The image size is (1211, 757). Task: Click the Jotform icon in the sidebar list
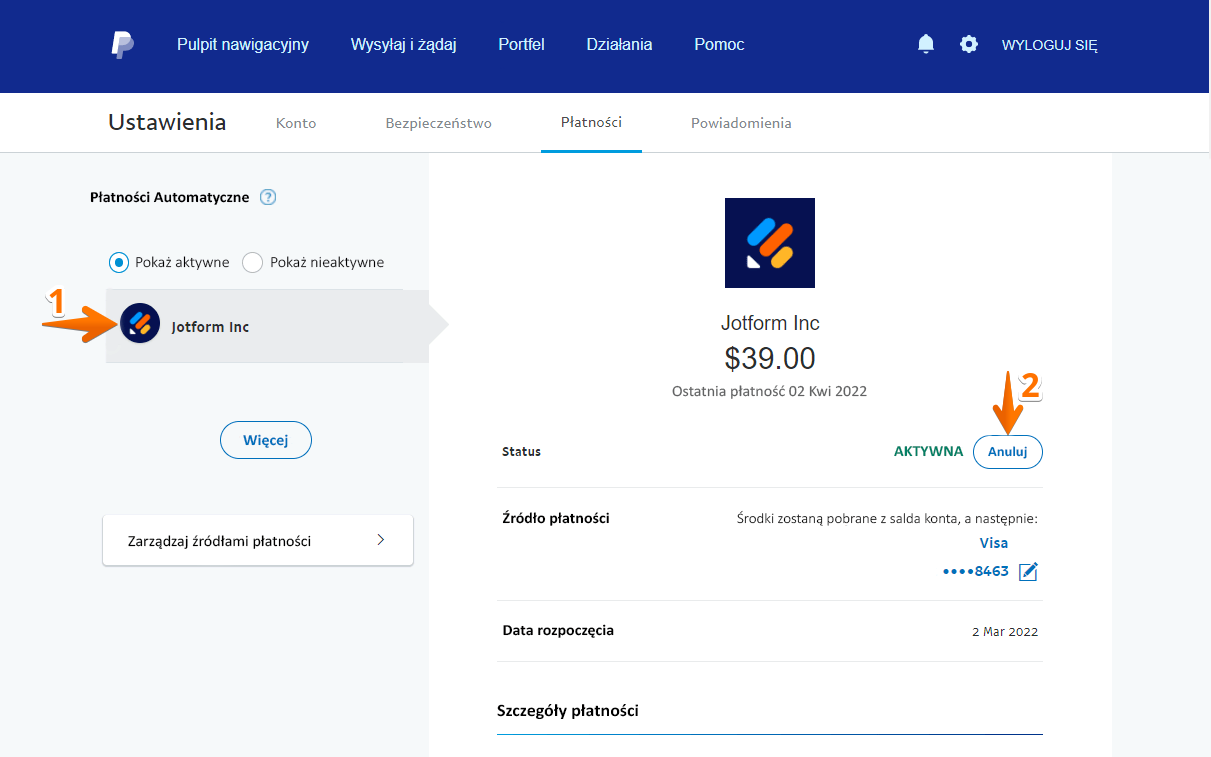click(140, 323)
